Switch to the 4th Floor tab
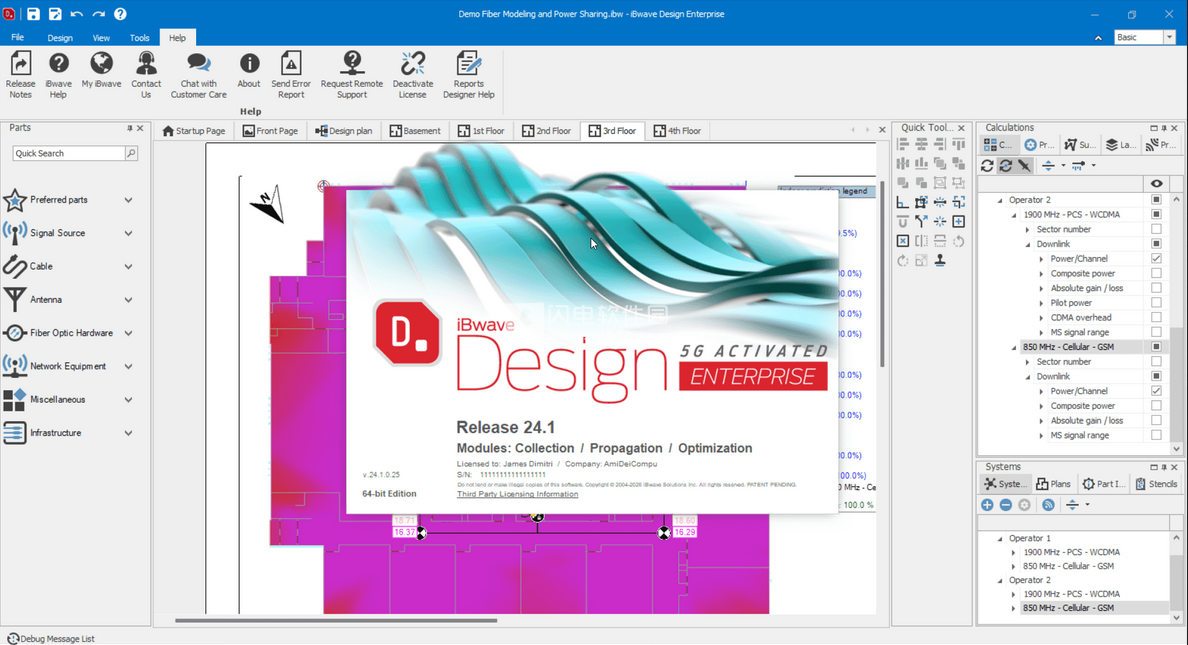The height and width of the screenshot is (645, 1188). click(677, 131)
